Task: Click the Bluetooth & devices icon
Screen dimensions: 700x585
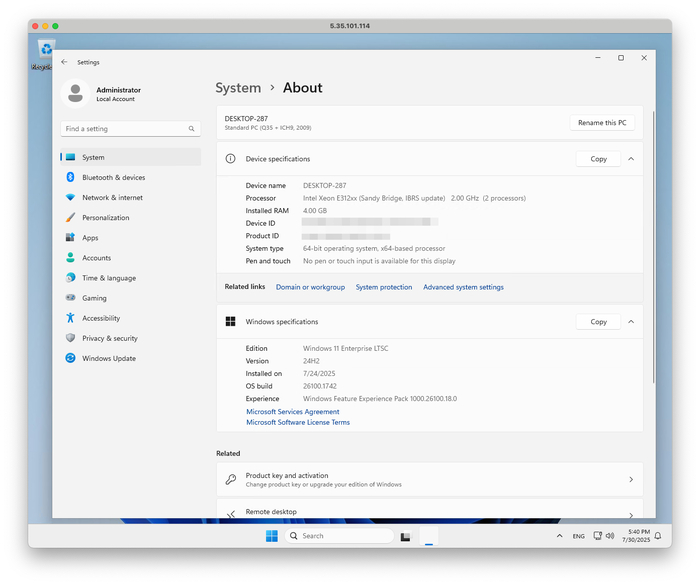Action: pos(70,177)
